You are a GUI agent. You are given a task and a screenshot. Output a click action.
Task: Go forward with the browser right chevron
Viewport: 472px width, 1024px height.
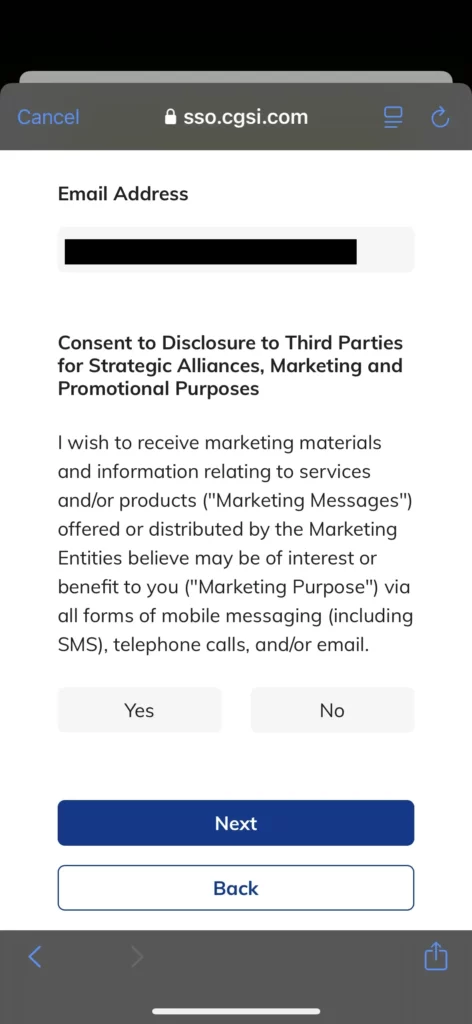[136, 957]
